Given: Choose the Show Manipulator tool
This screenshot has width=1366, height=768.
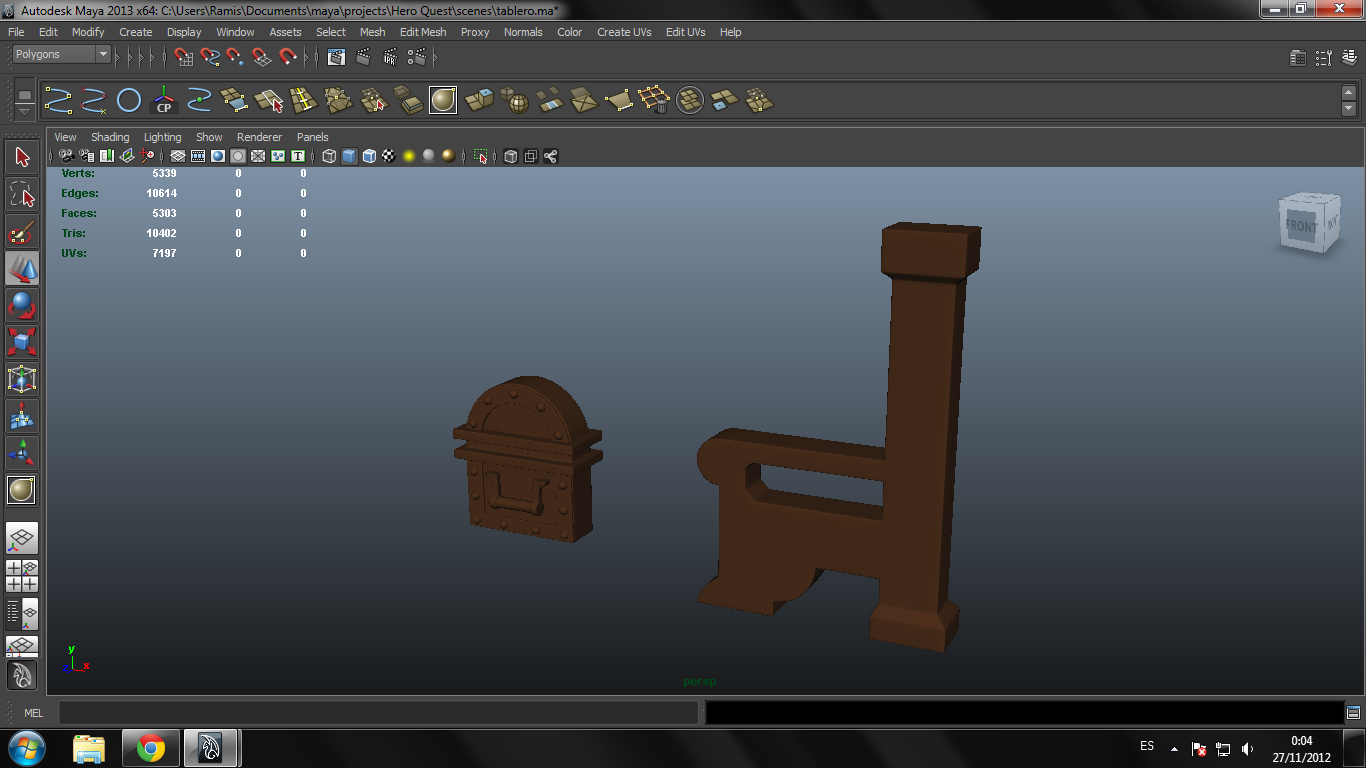Looking at the screenshot, I should point(22,453).
